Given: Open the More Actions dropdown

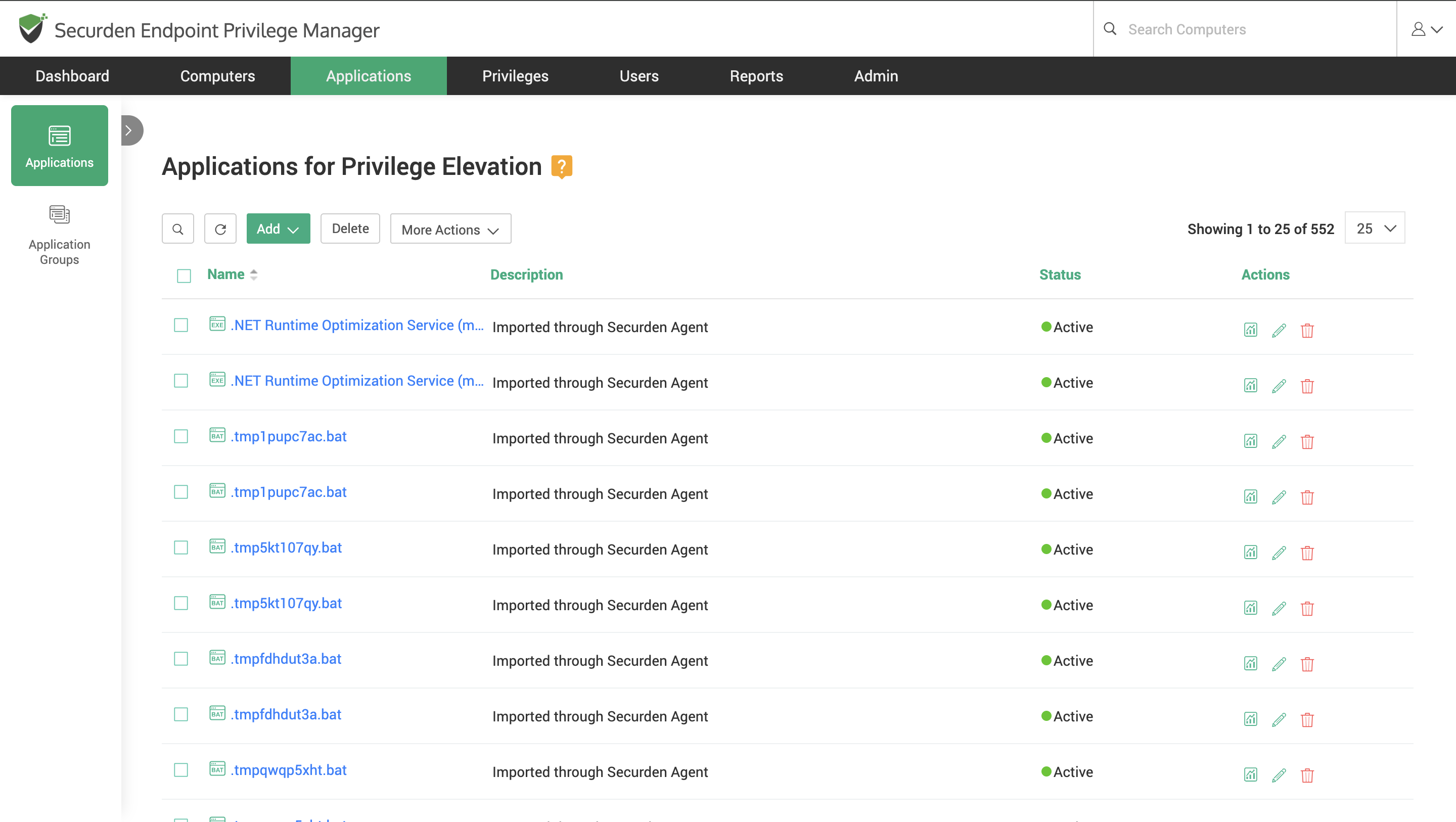Looking at the screenshot, I should click(x=450, y=229).
